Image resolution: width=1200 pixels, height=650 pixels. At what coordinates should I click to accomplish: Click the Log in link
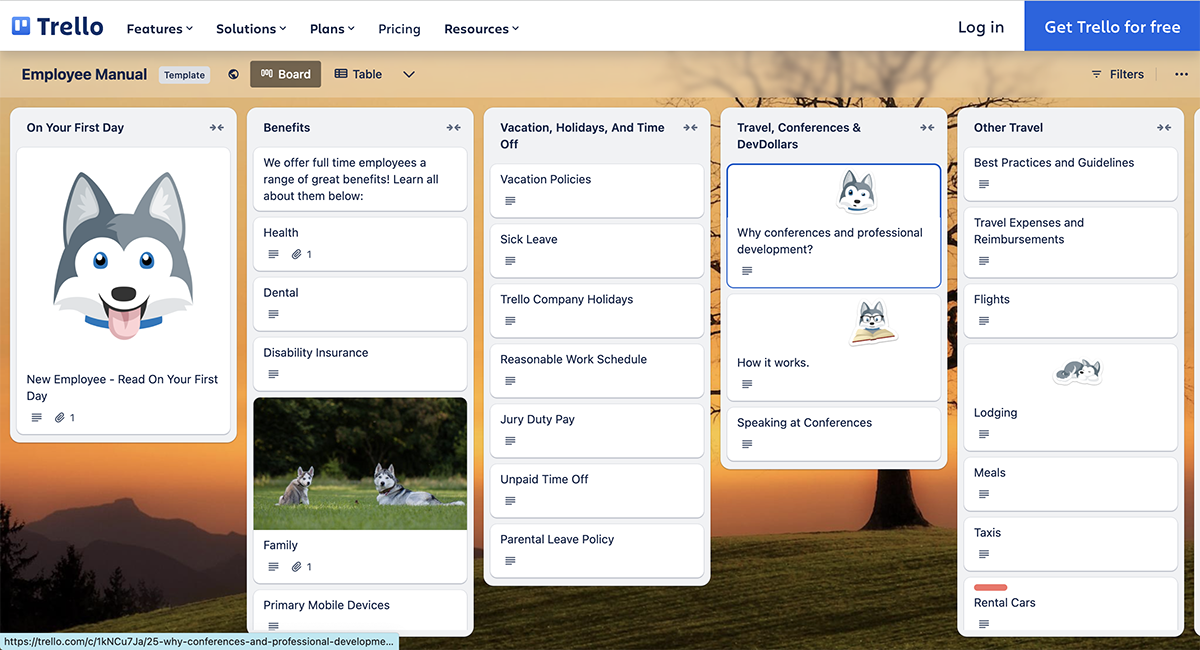(x=980, y=27)
